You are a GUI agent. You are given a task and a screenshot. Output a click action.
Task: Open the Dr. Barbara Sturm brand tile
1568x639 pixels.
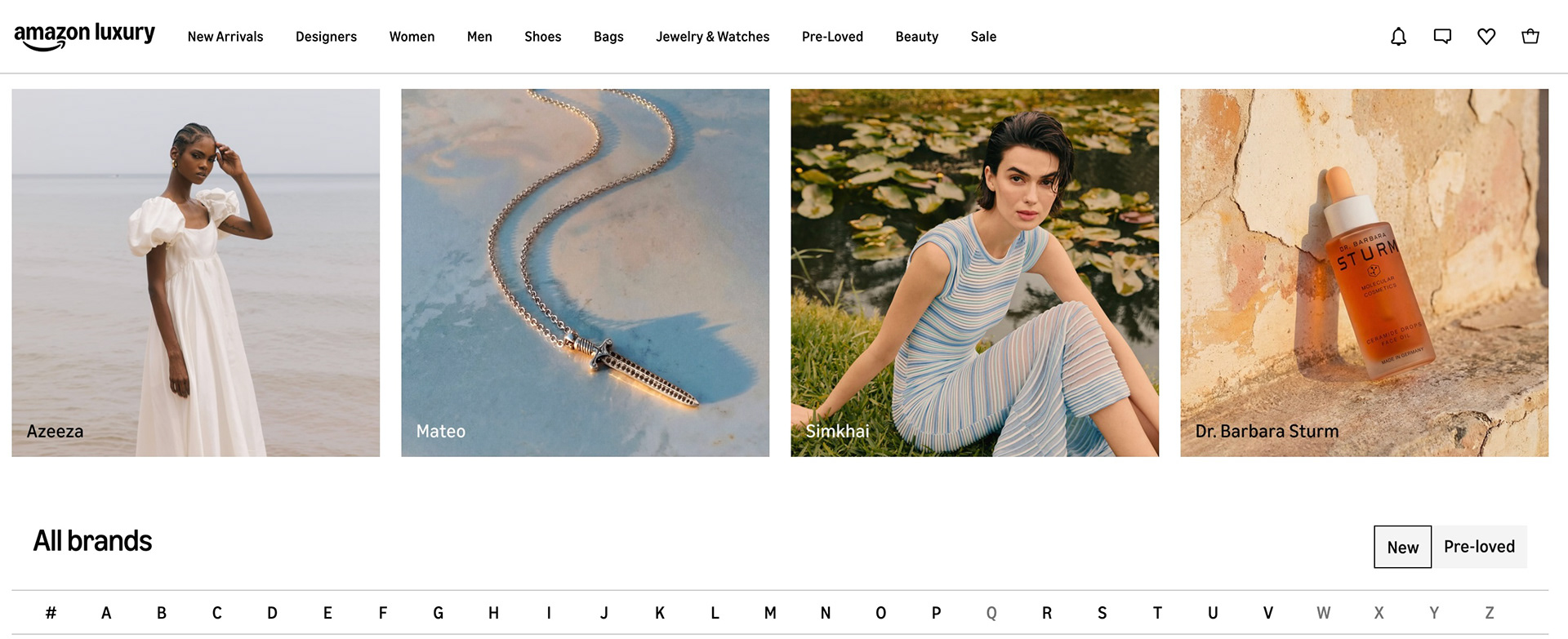pyautogui.click(x=1364, y=273)
